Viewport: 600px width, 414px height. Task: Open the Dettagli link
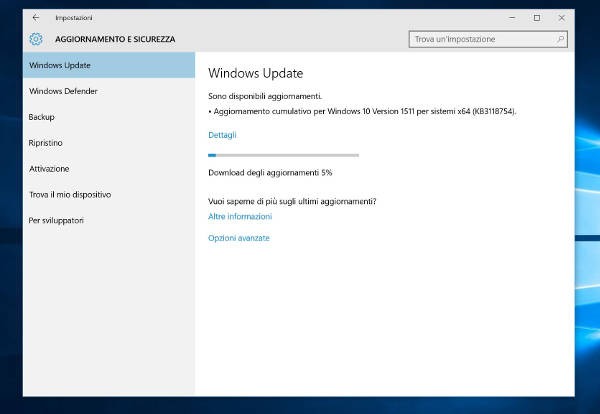[222, 135]
